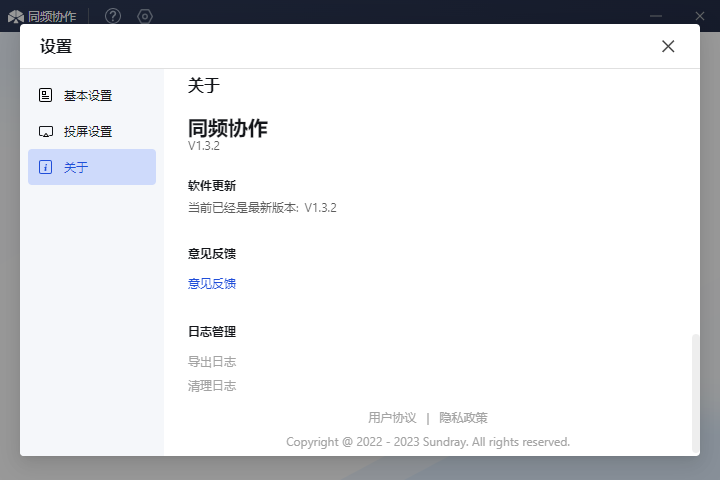Viewport: 720px width, 480px height.
Task: Open the blue 意见反馈 link
Action: click(x=212, y=284)
